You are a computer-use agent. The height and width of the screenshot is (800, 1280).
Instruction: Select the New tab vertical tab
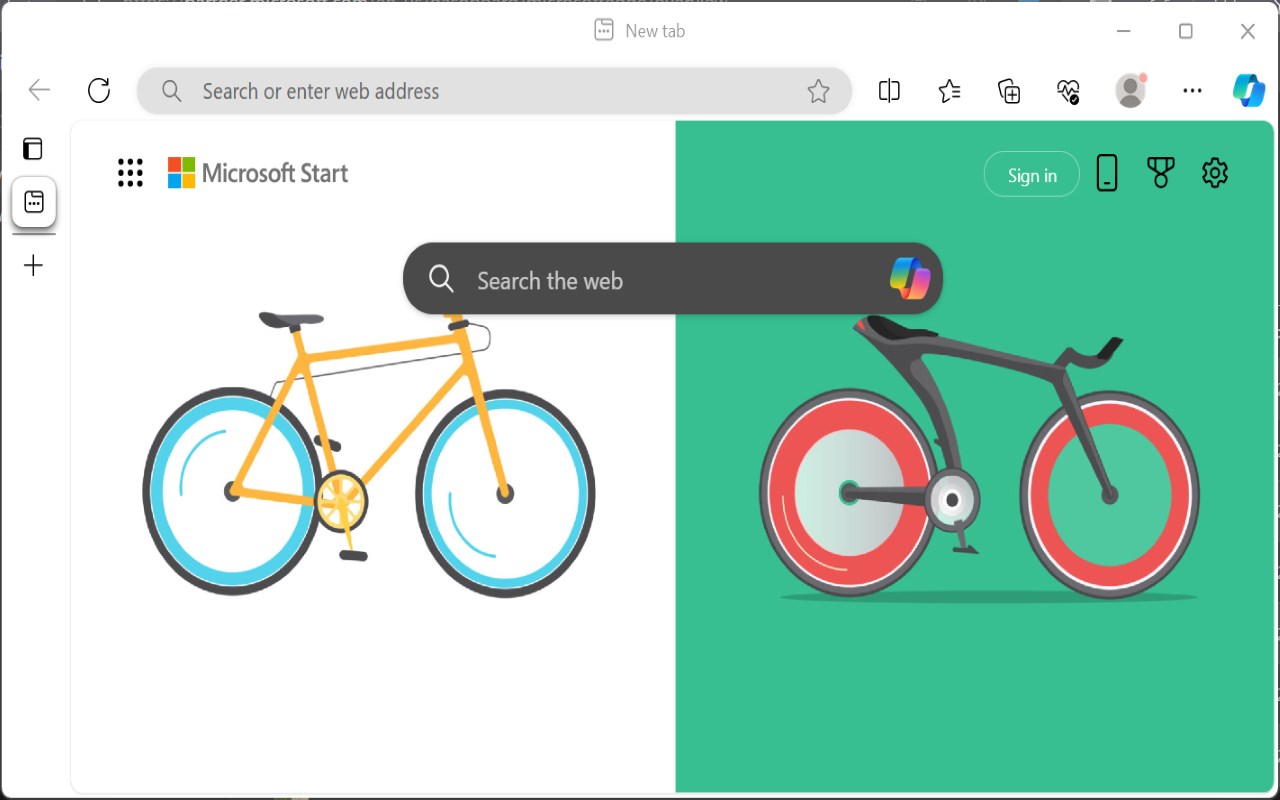[x=34, y=203]
